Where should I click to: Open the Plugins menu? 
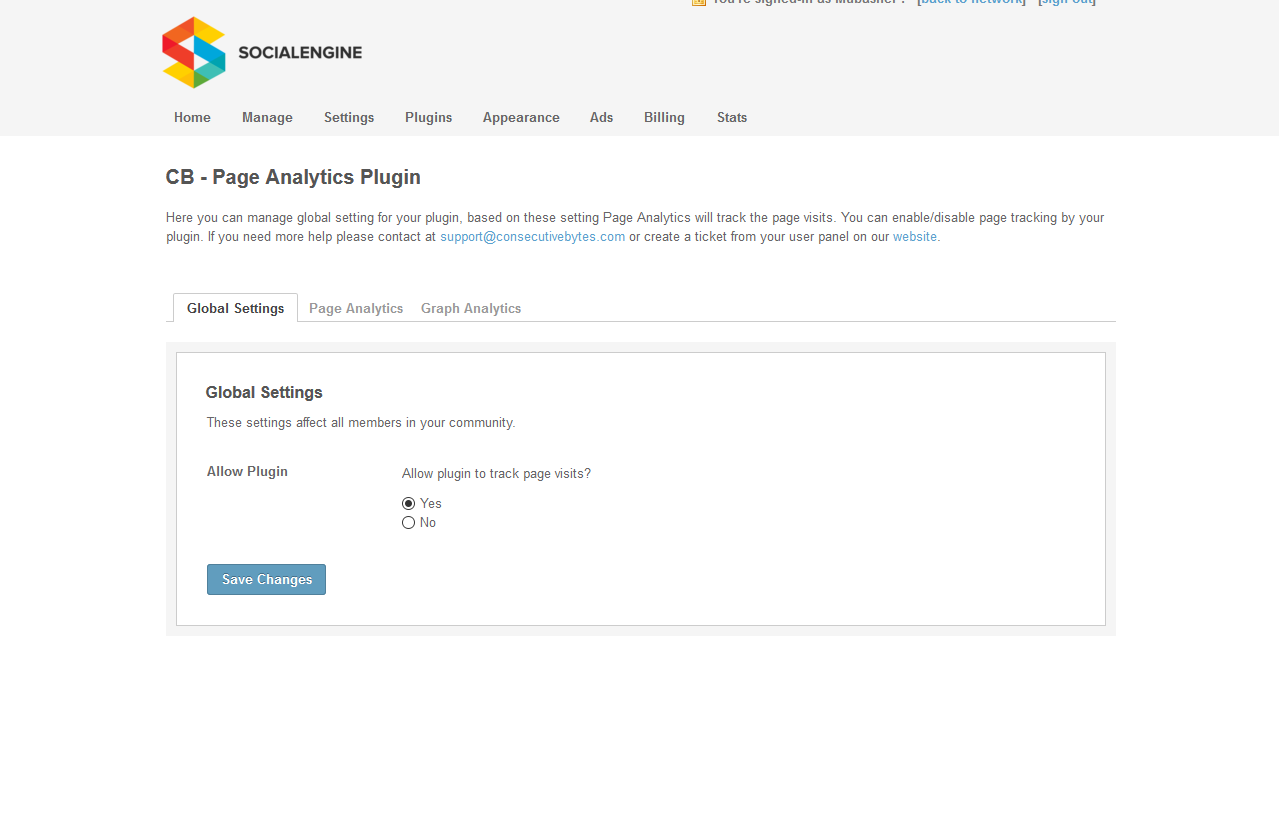[428, 118]
